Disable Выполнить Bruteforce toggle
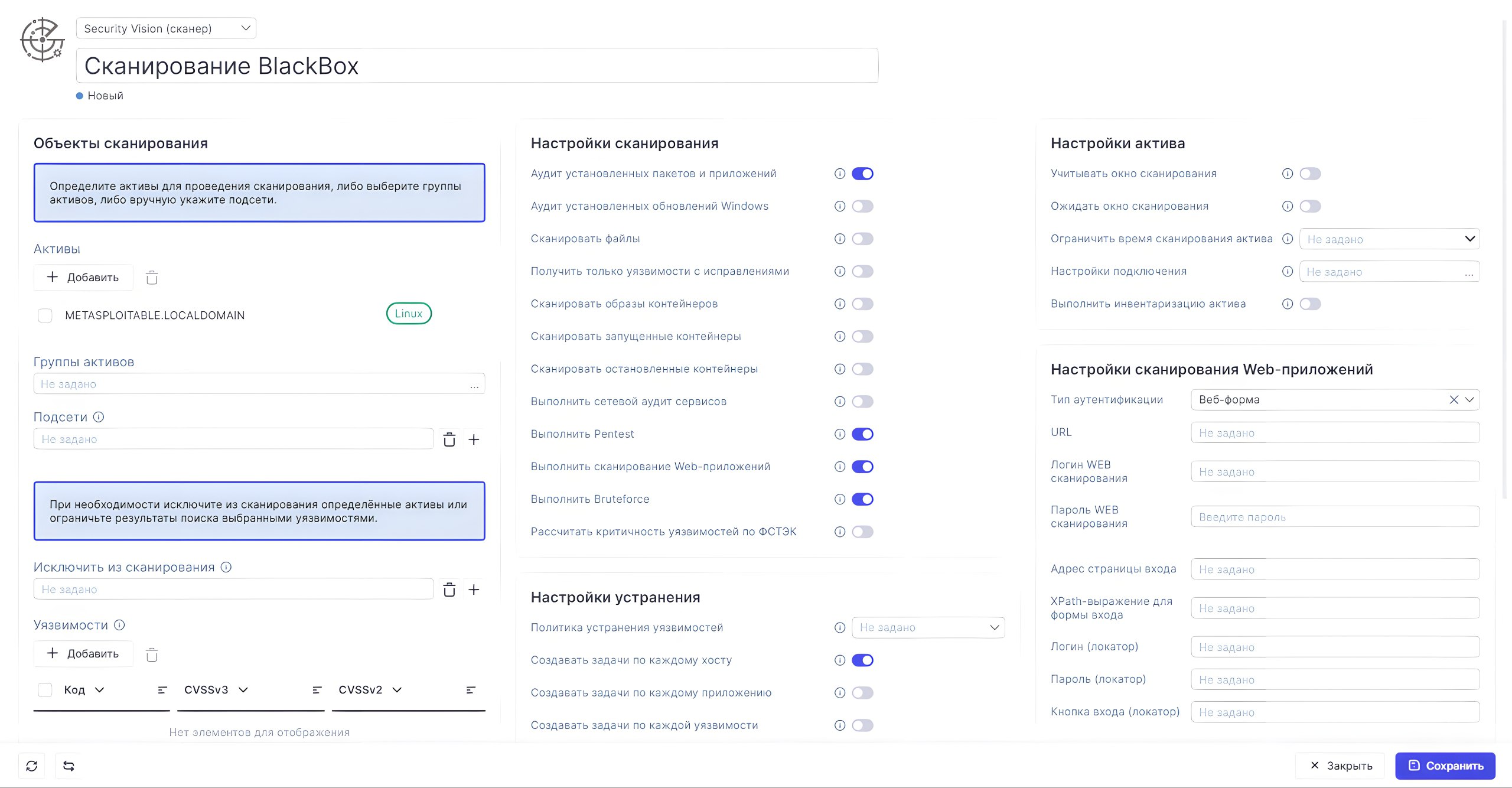The width and height of the screenshot is (1512, 788). pyautogui.click(x=862, y=499)
